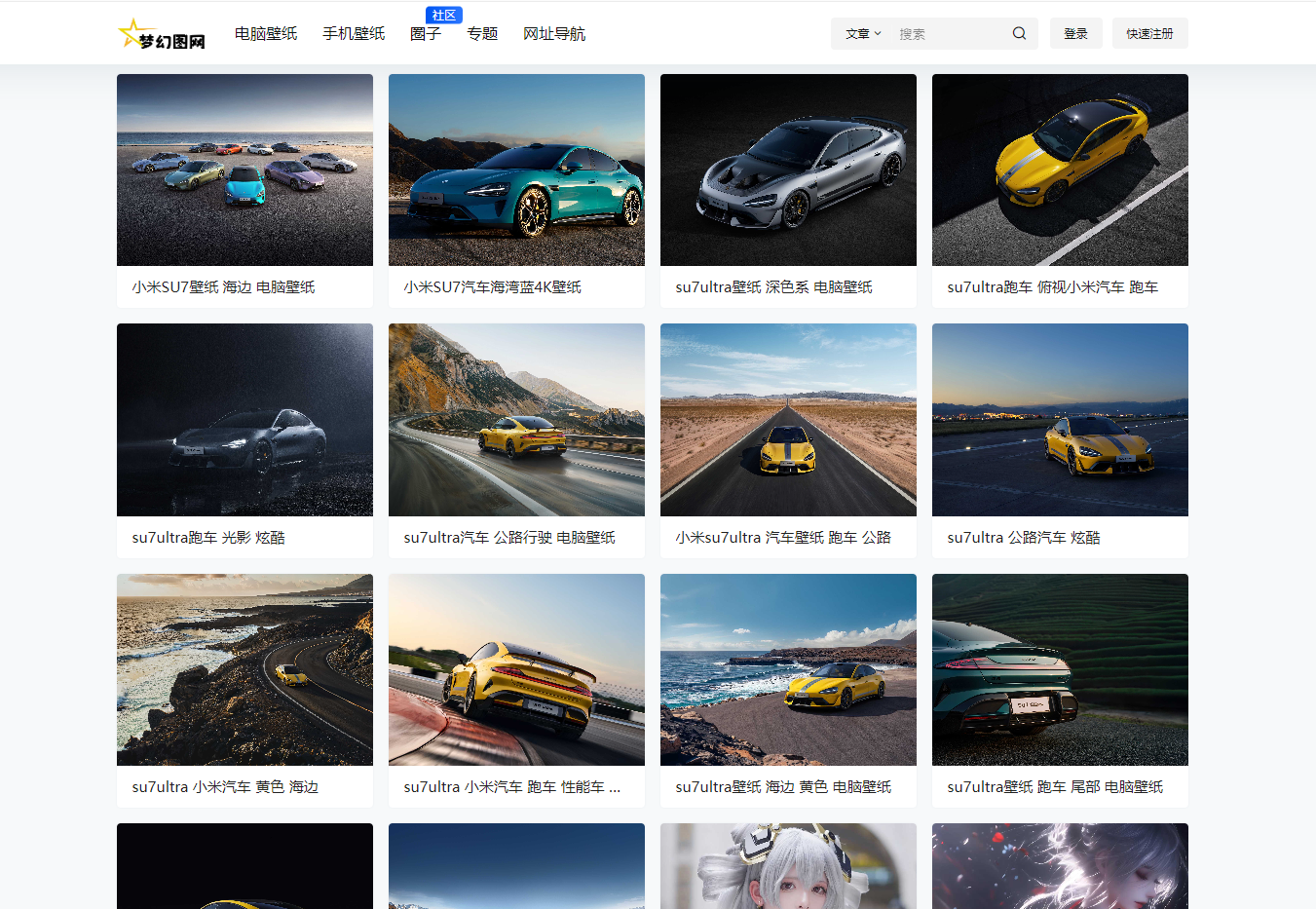Viewport: 1316px width, 909px height.
Task: Open the 专题 menu item
Action: click(482, 33)
